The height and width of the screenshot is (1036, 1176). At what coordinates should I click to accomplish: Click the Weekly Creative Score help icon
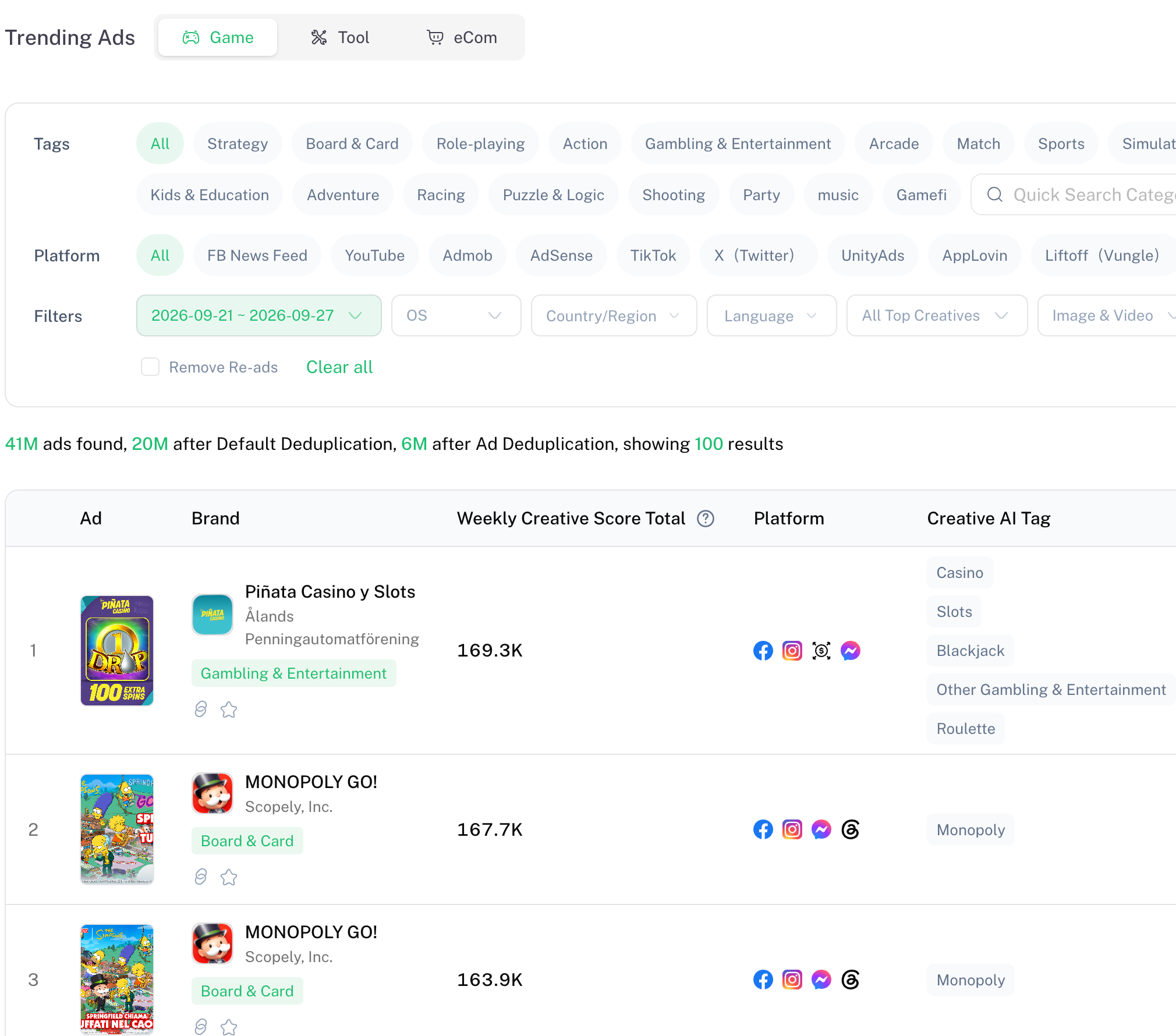coord(706,519)
